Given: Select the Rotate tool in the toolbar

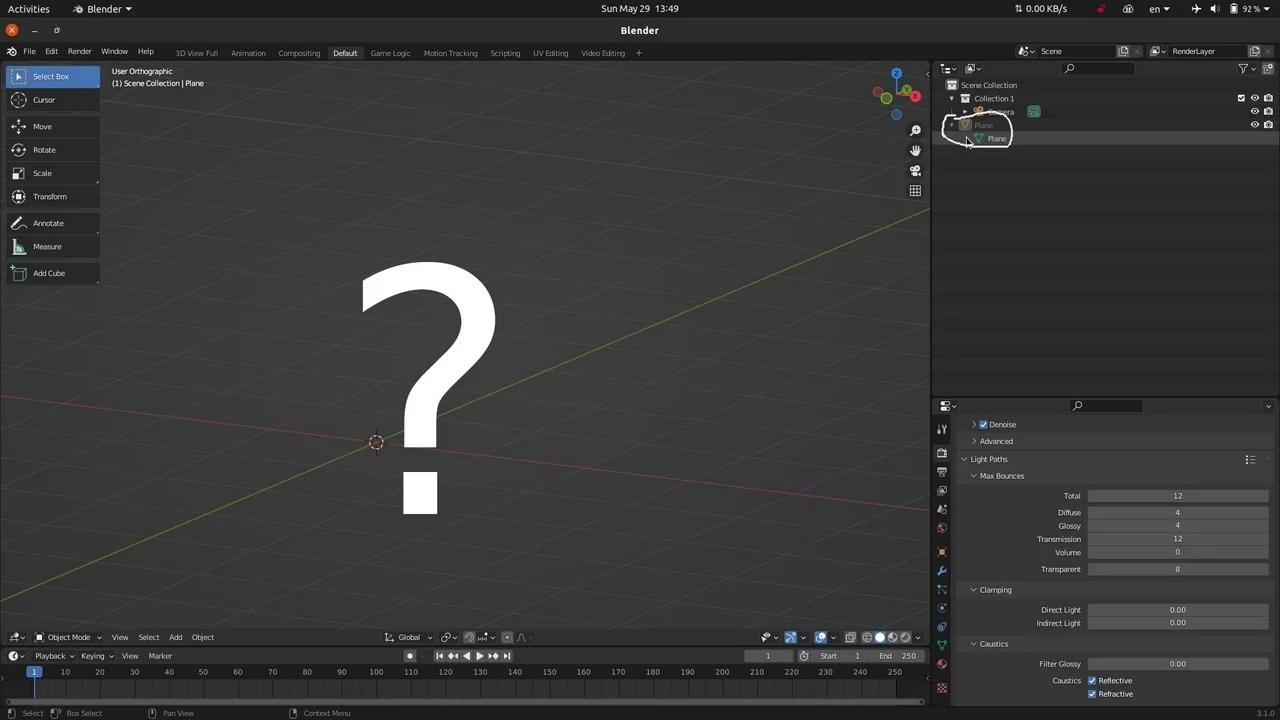Looking at the screenshot, I should pyautogui.click(x=44, y=149).
